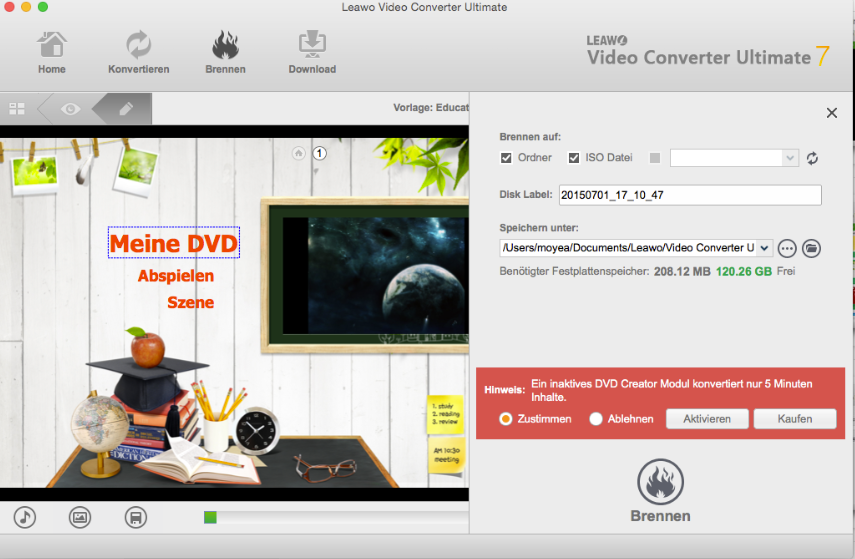855x559 pixels.
Task: Click the video preview thumbnail on chalkboard
Action: pyautogui.click(x=375, y=276)
